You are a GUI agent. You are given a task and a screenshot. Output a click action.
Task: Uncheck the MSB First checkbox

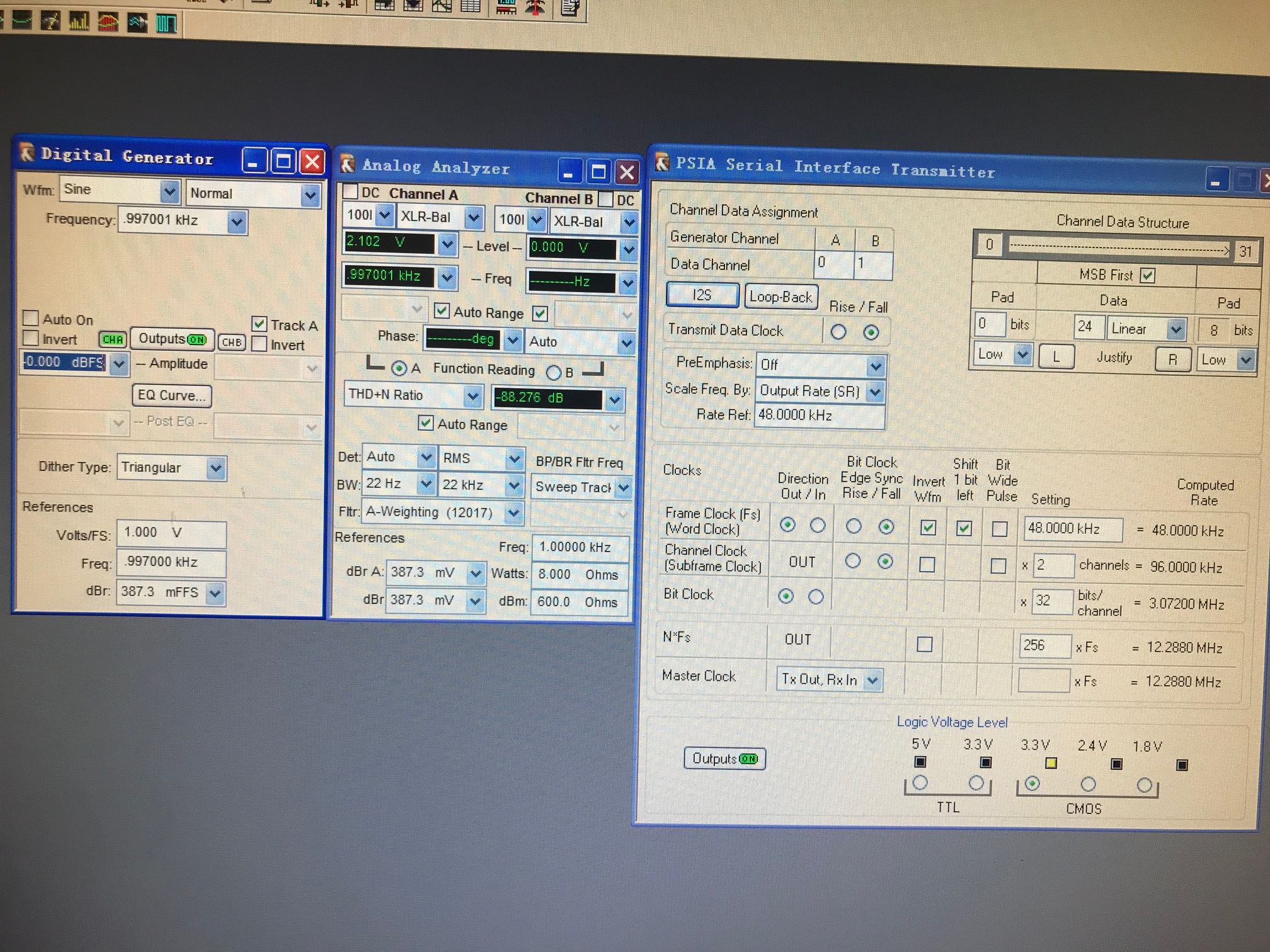coord(1148,275)
